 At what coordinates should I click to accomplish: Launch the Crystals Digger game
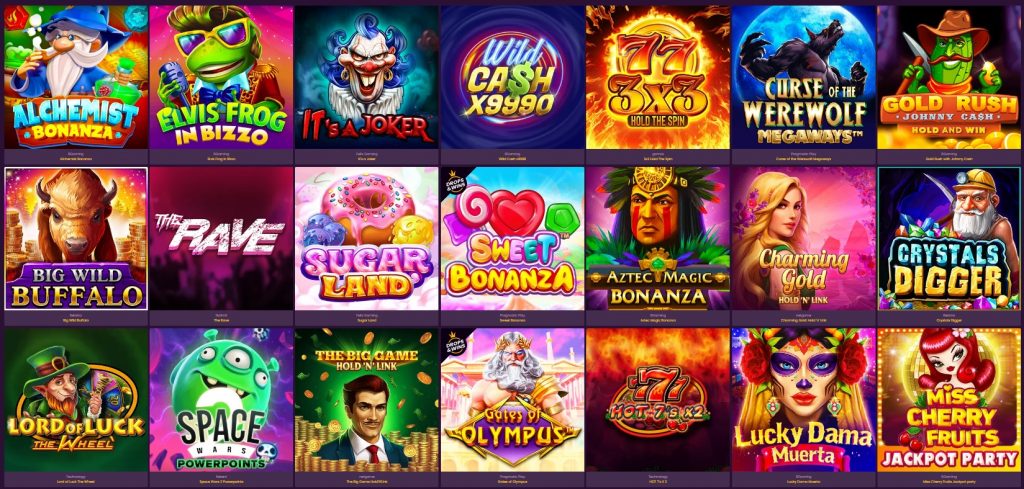[x=950, y=238]
